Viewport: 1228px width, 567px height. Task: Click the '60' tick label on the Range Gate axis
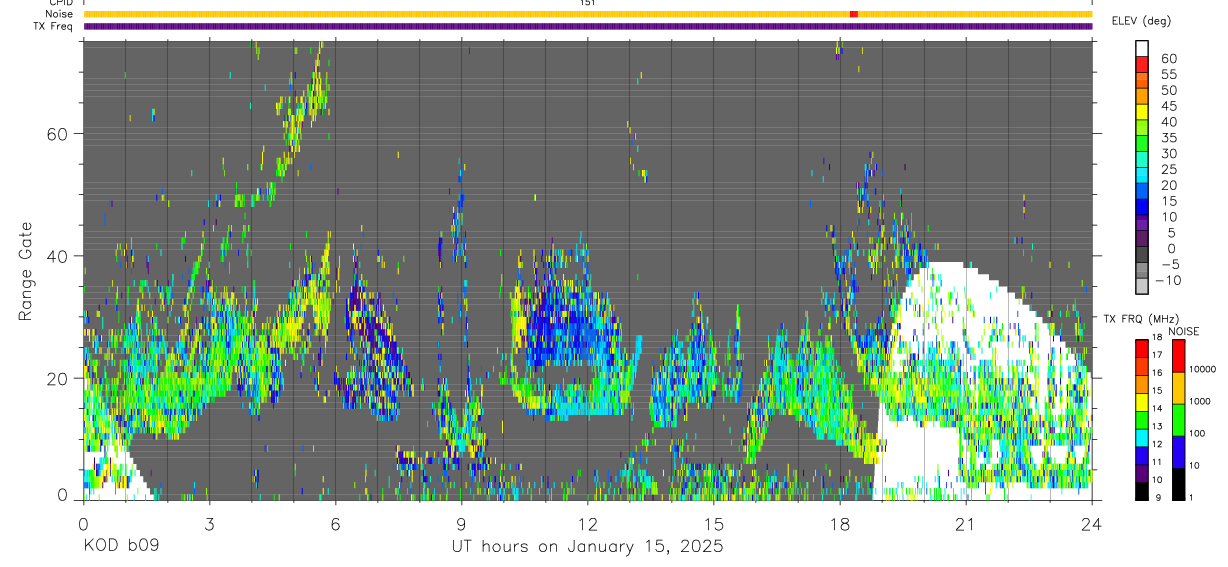[58, 134]
